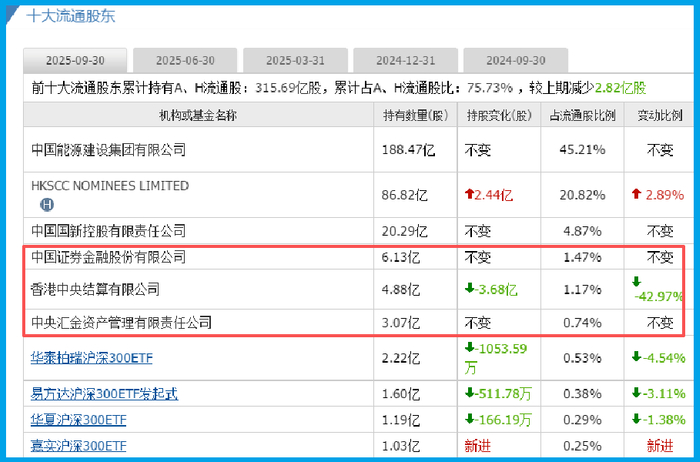
Task: Select 中国能源建设集团有限公司 row name
Action: tap(108, 150)
